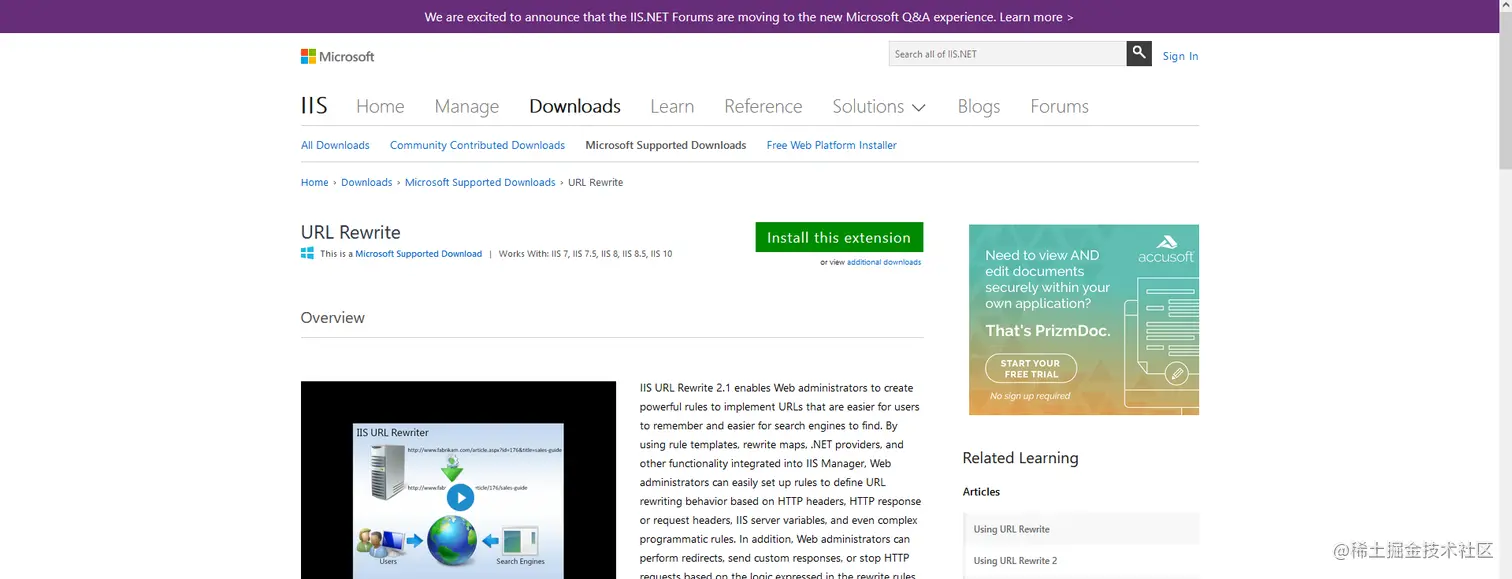Open the Forums page
This screenshot has width=1512, height=579.
click(1059, 106)
